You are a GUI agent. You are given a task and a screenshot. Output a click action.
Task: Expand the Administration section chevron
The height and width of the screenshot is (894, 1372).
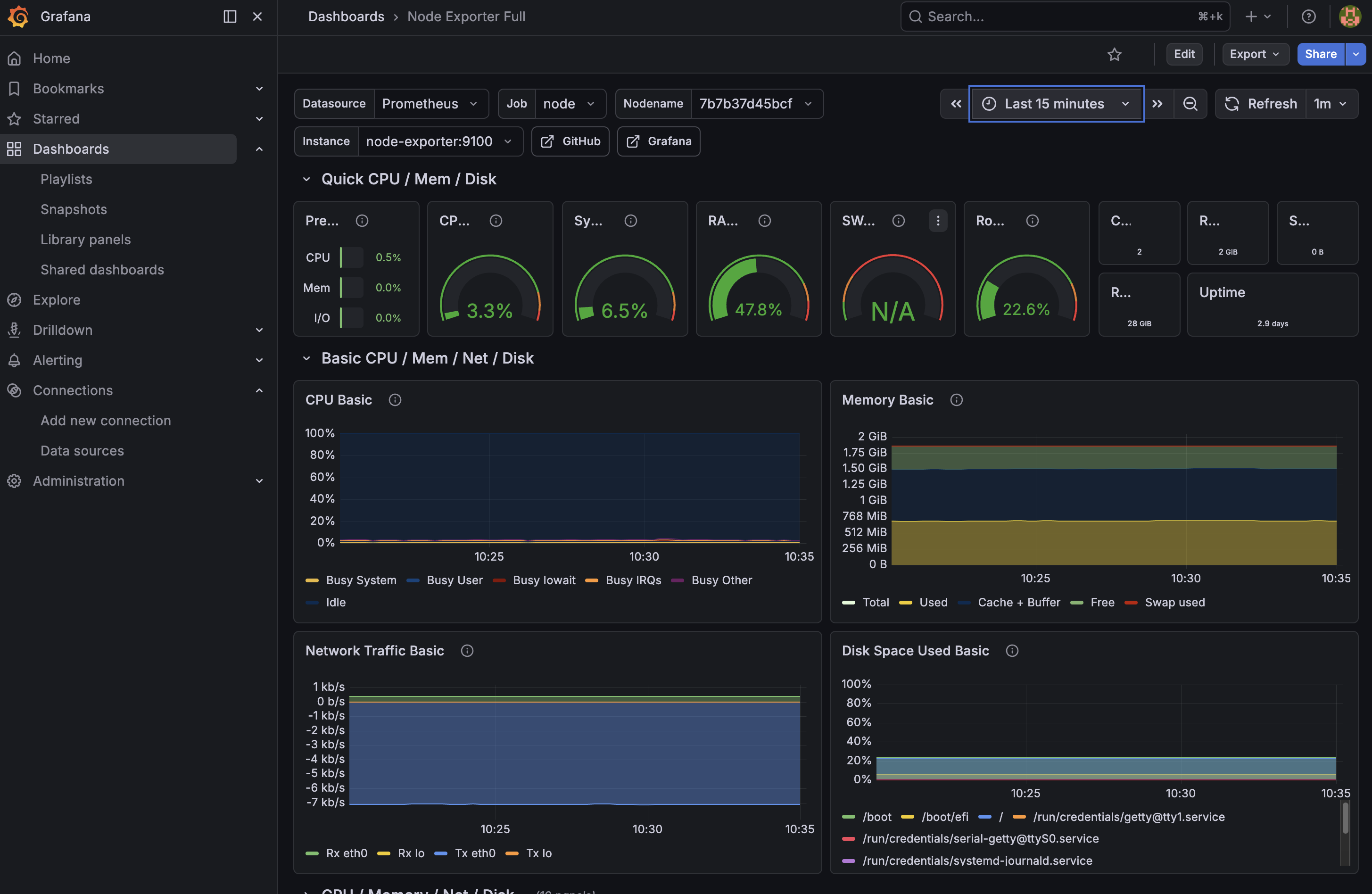pos(259,481)
